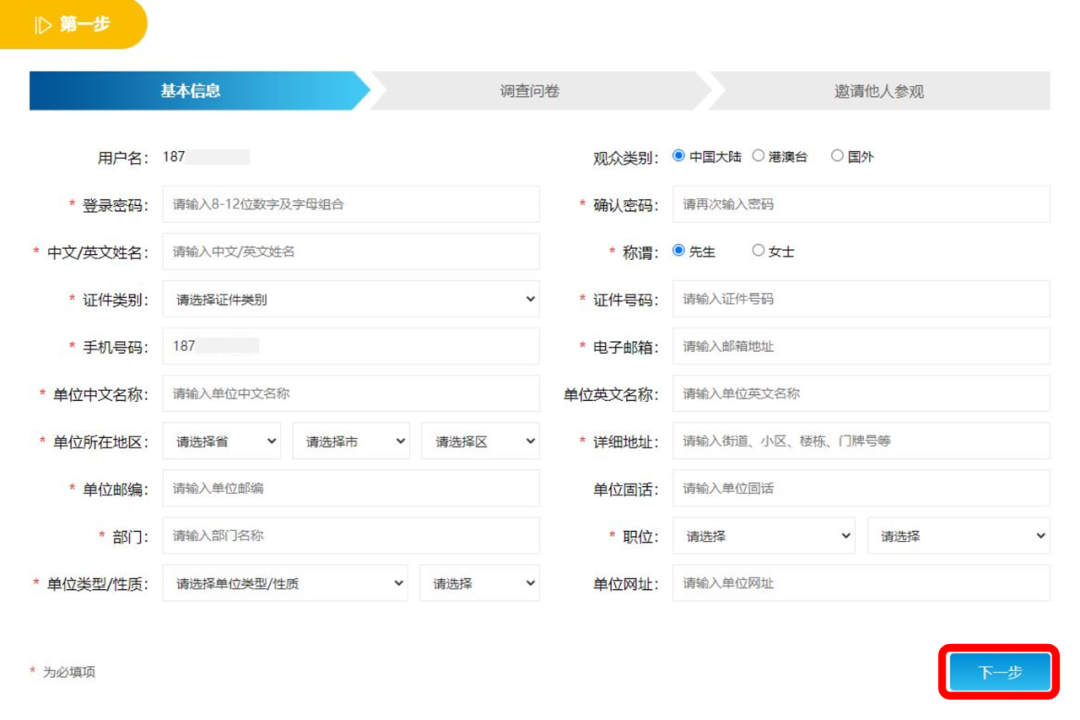
Task: Choose 港澳台 audience type option
Action: [759, 156]
